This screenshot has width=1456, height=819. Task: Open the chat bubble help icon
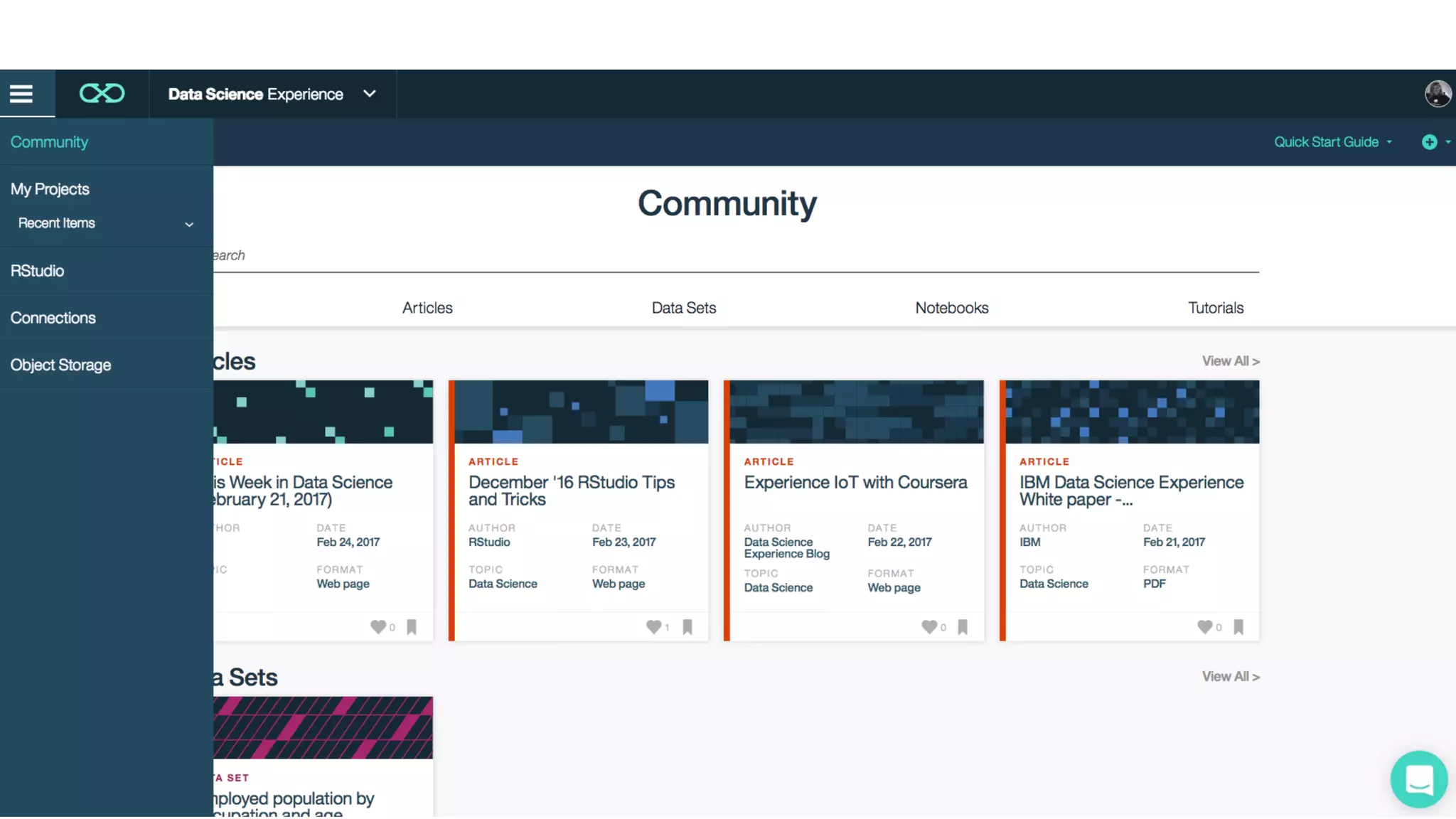click(x=1418, y=779)
